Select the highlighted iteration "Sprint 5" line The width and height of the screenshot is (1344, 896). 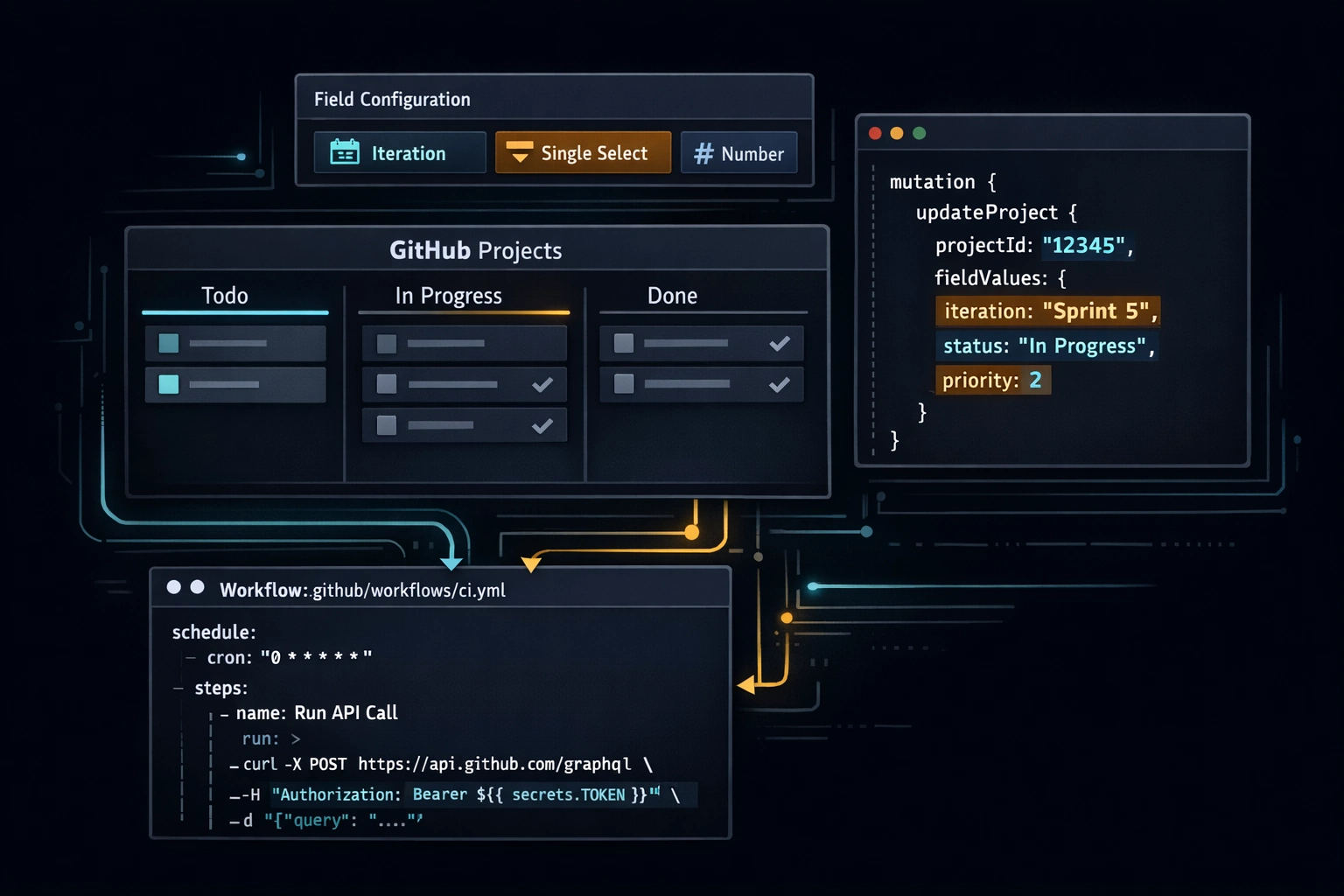point(1048,311)
